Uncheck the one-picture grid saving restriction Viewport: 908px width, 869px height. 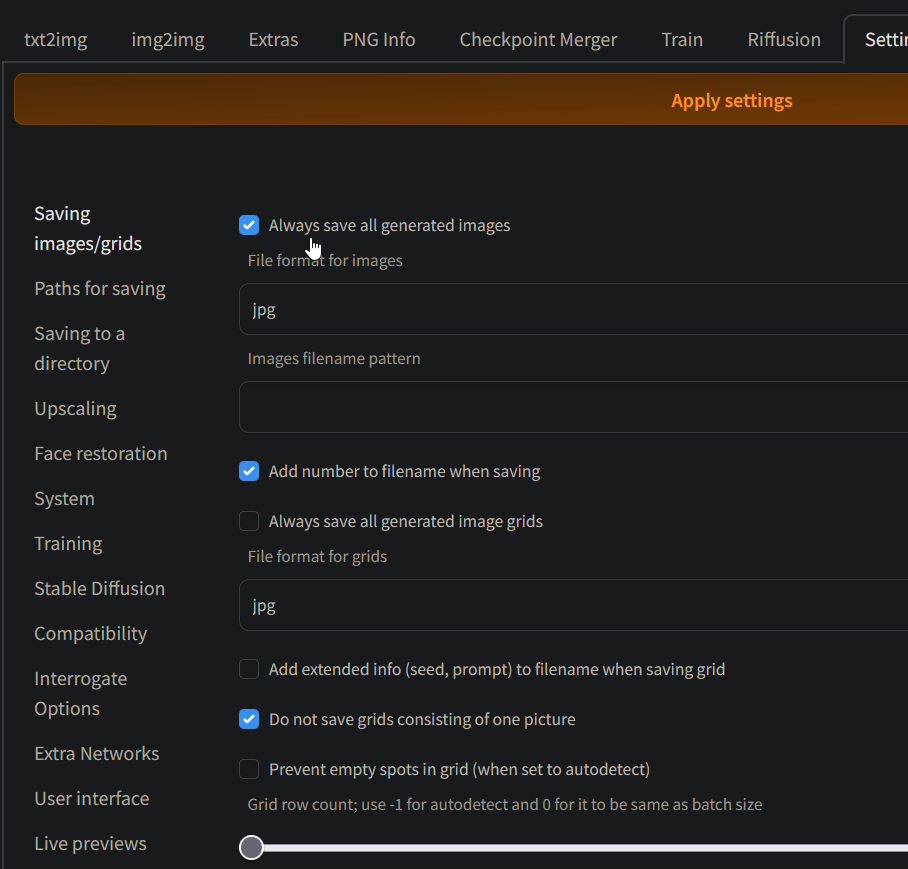[248, 719]
